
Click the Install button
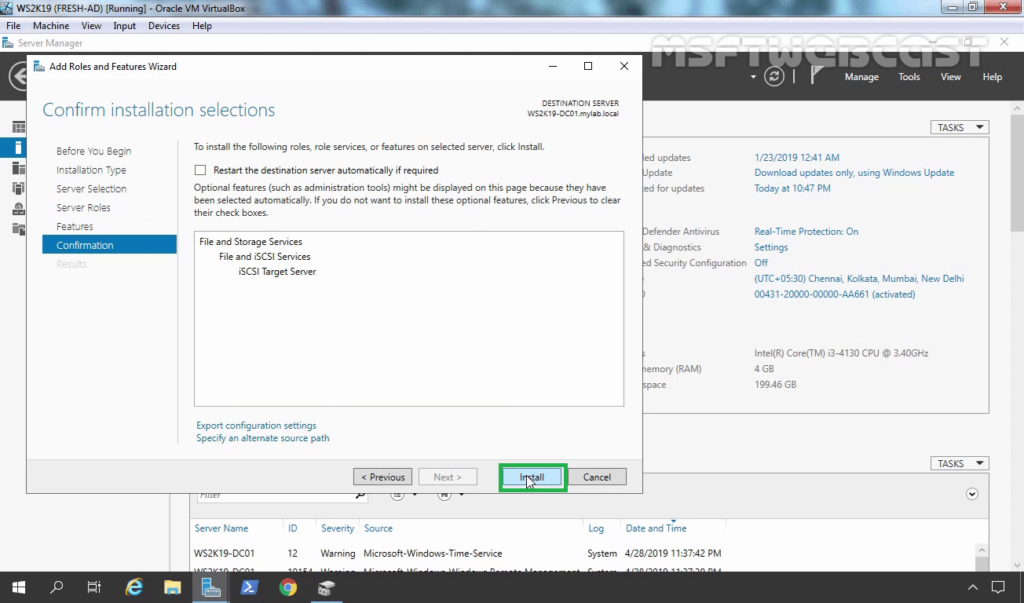coord(532,477)
